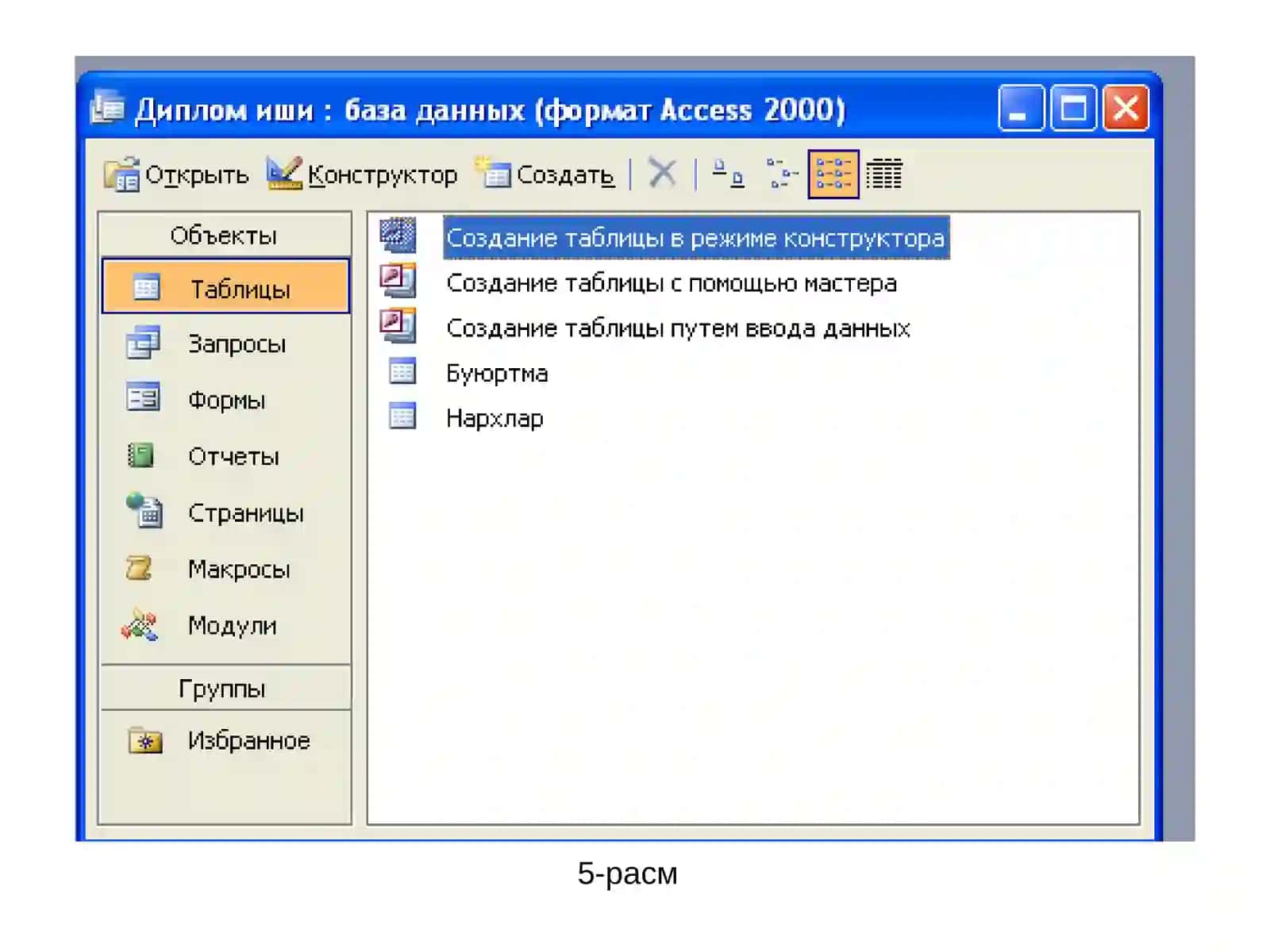This screenshot has width=1270, height=952.
Task: Switch to small icons view
Action: tap(781, 173)
